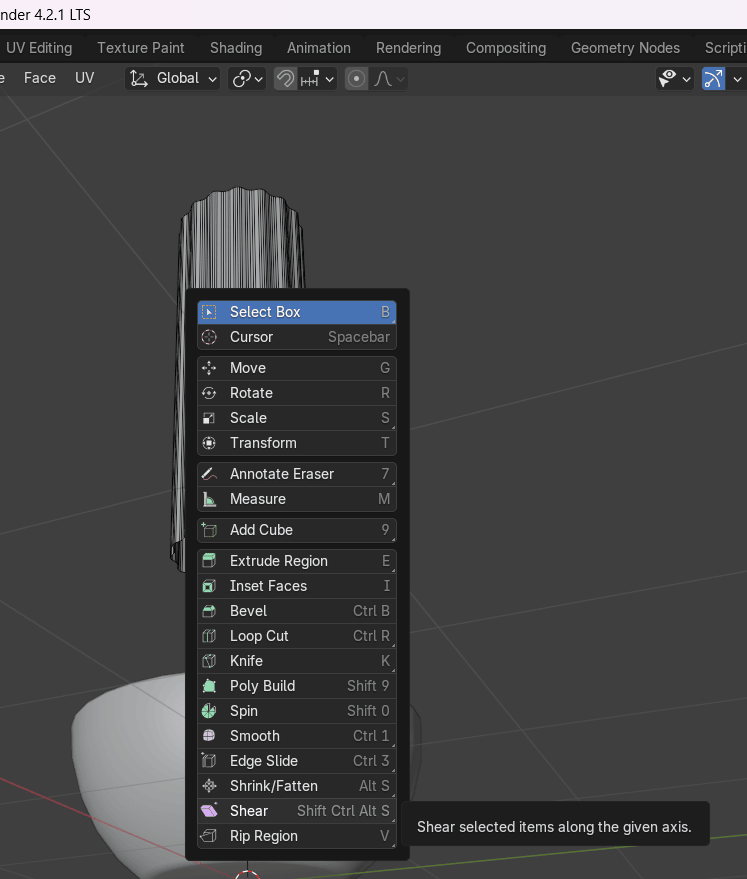
Task: Open the pivot point dropdown
Action: click(247, 78)
